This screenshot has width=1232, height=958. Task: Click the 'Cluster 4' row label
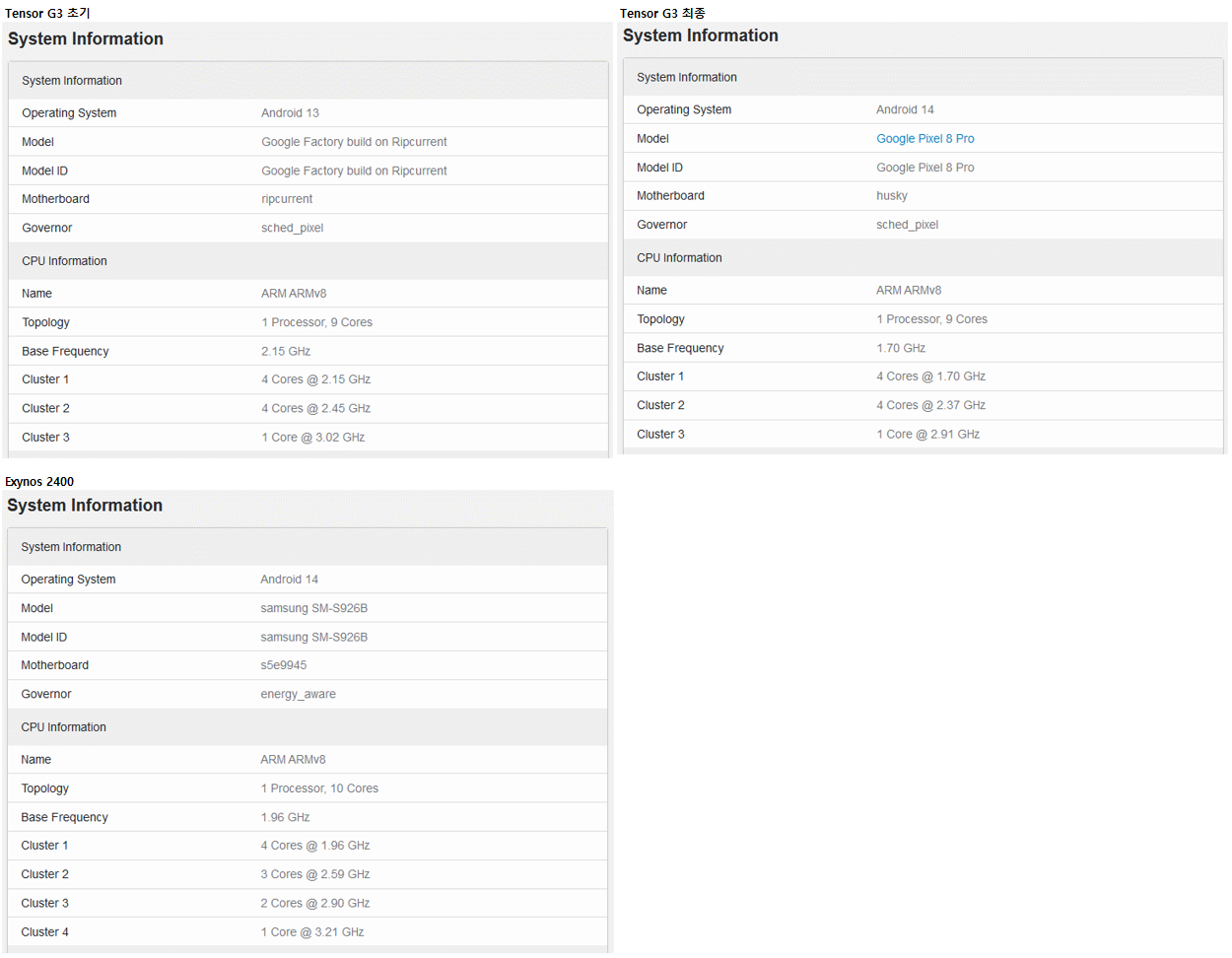[44, 932]
